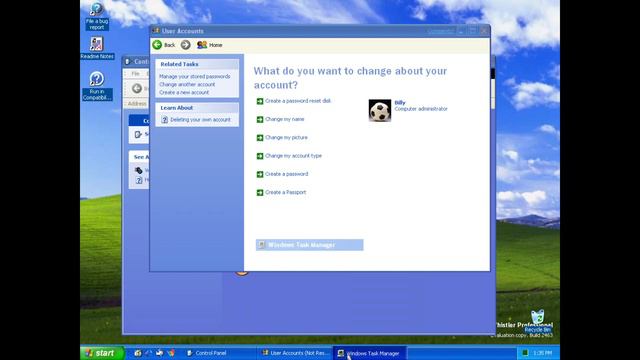This screenshot has height=360, width=640.
Task: Open the Home icon in User Accounts toolbar
Action: (209, 45)
